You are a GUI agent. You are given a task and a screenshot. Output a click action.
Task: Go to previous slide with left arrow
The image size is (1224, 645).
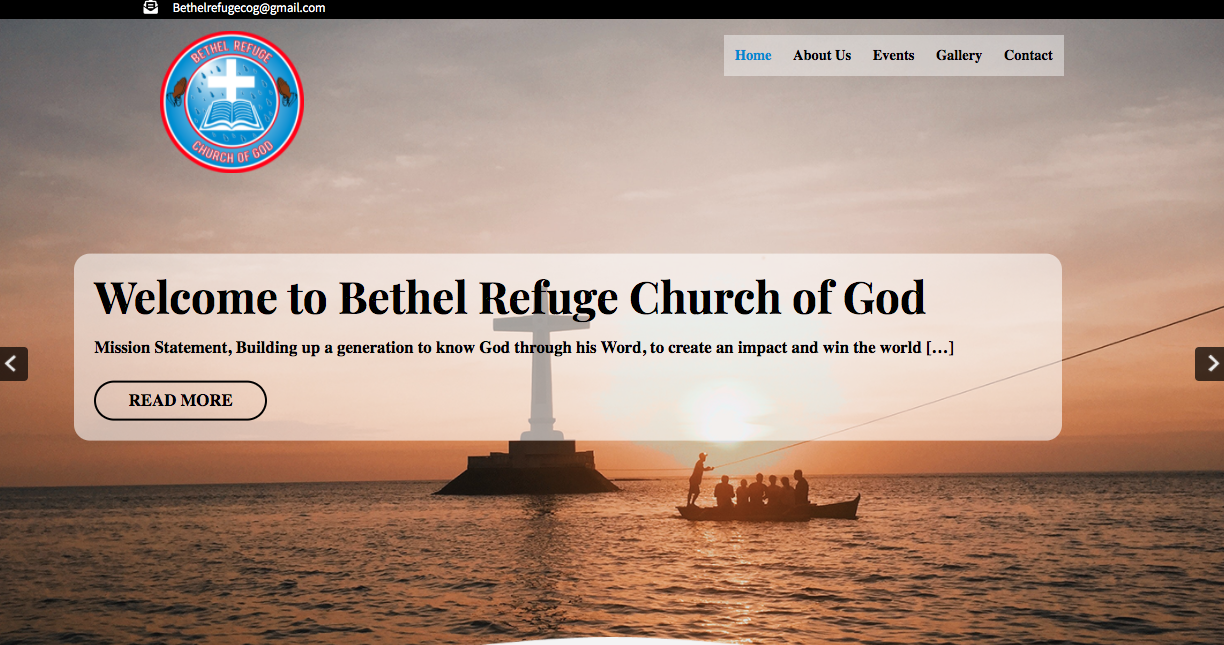(x=13, y=364)
